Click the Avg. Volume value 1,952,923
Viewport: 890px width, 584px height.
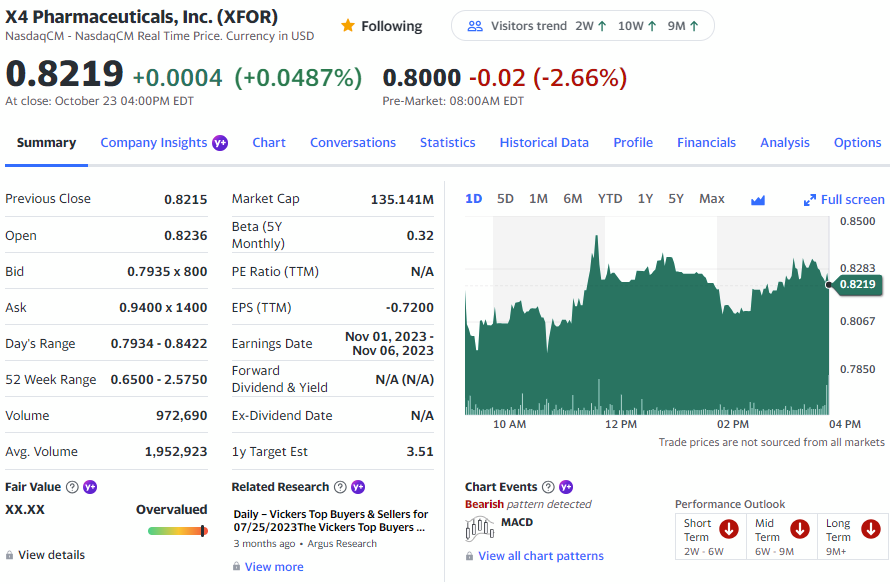(176, 452)
